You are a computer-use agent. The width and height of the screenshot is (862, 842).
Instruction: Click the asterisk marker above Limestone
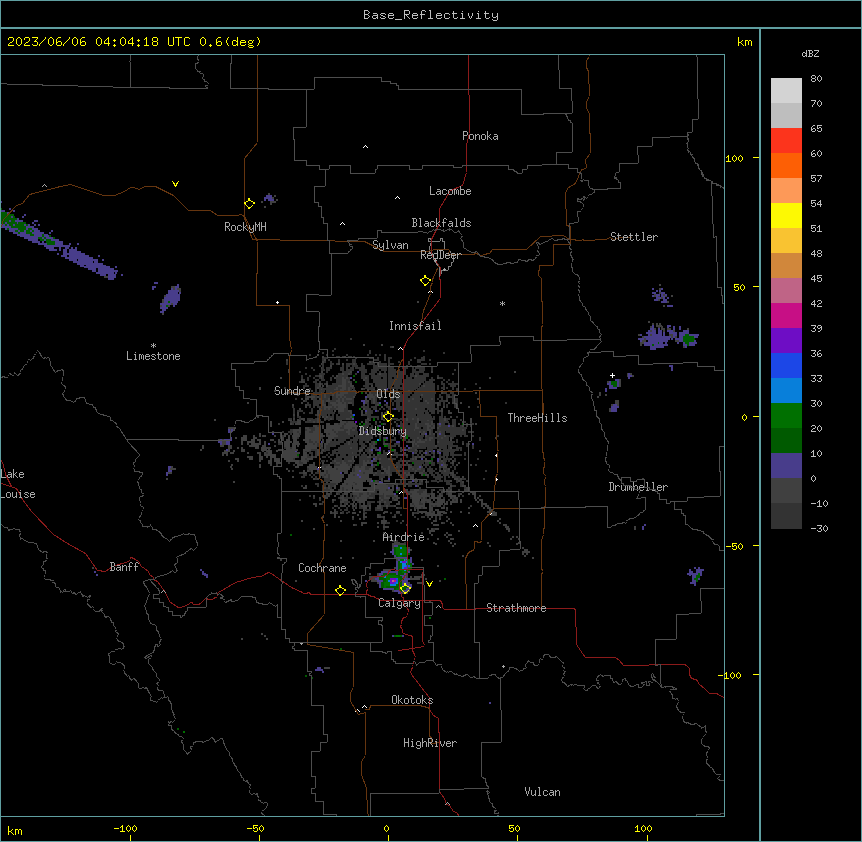(153, 345)
